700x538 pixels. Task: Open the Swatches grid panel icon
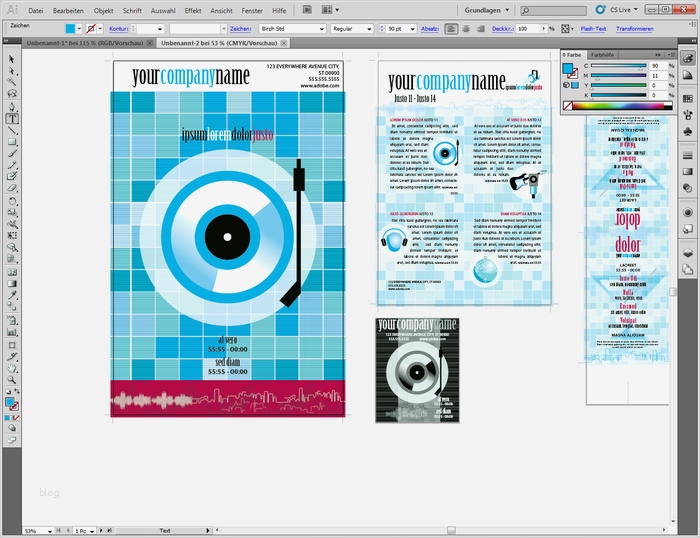coord(688,98)
